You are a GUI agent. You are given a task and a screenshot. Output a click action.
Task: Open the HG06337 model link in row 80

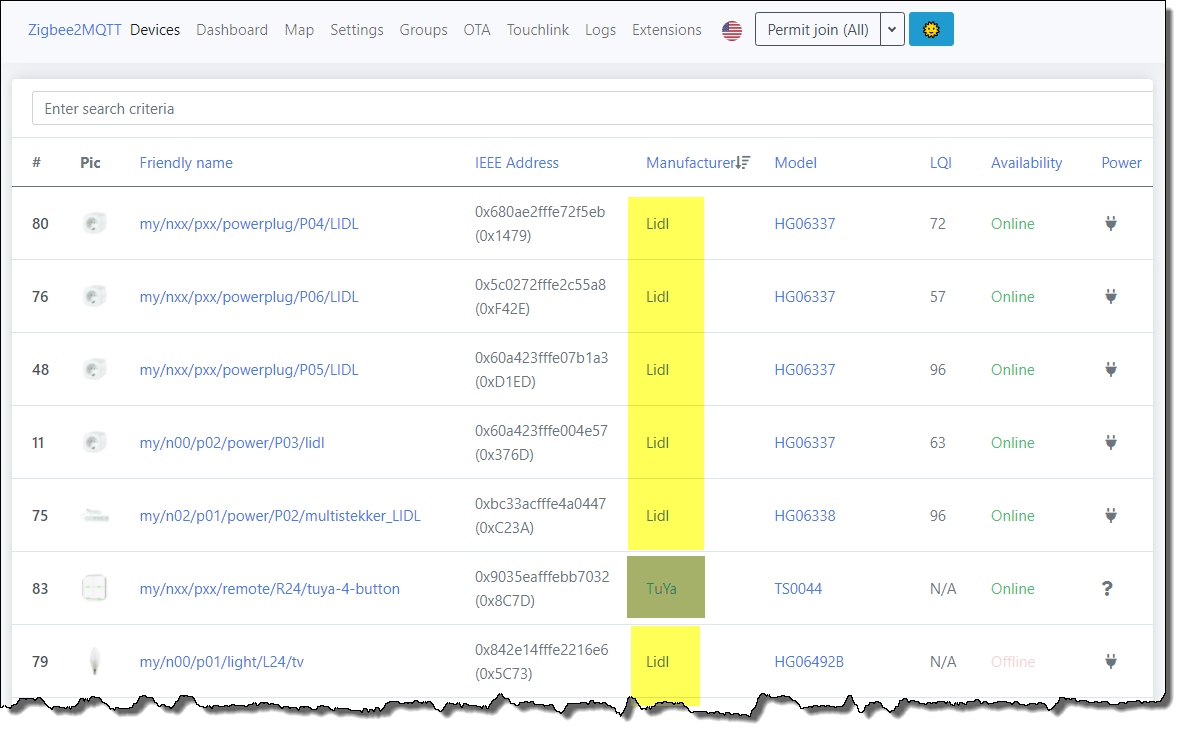point(804,224)
